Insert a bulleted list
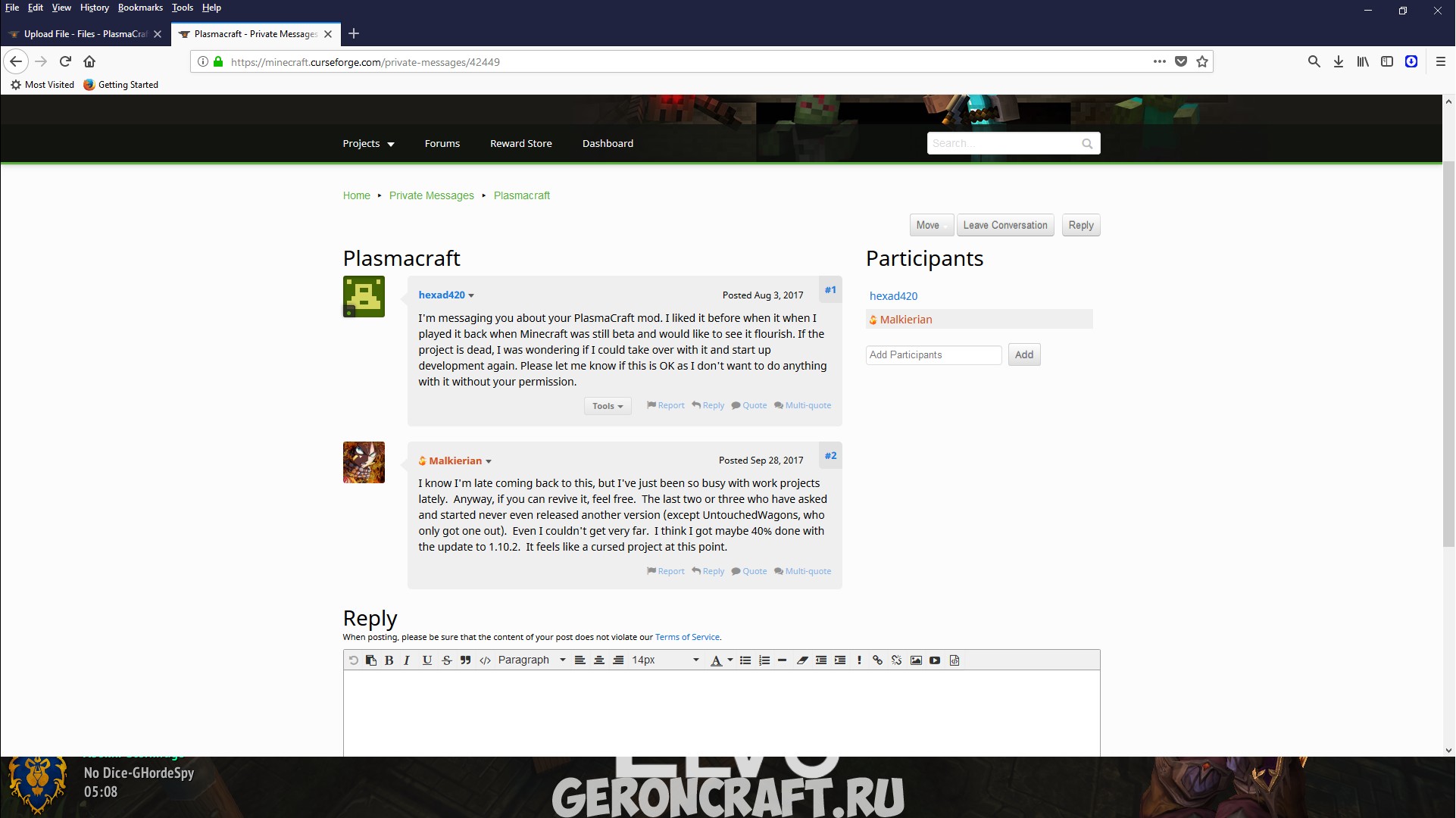Screen dimensions: 1456x818 (745, 660)
